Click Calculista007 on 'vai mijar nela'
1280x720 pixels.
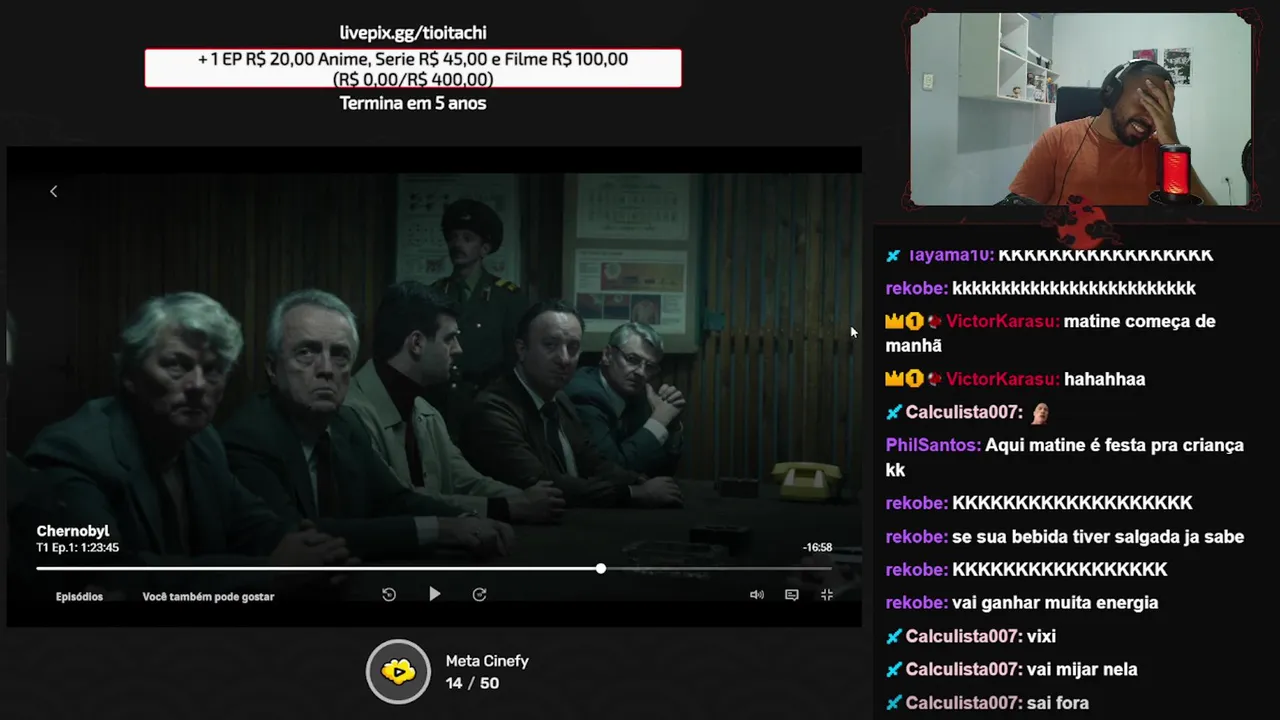coord(964,669)
